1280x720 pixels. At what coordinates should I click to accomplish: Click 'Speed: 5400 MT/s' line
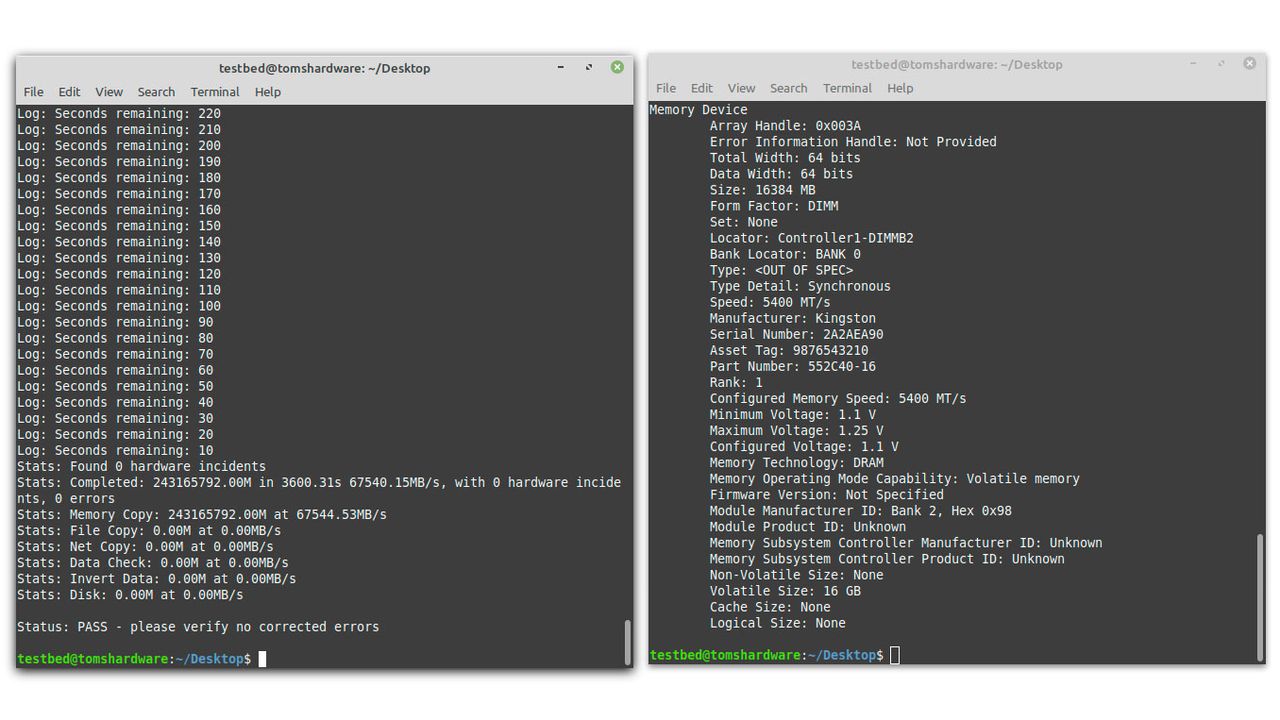(x=770, y=302)
